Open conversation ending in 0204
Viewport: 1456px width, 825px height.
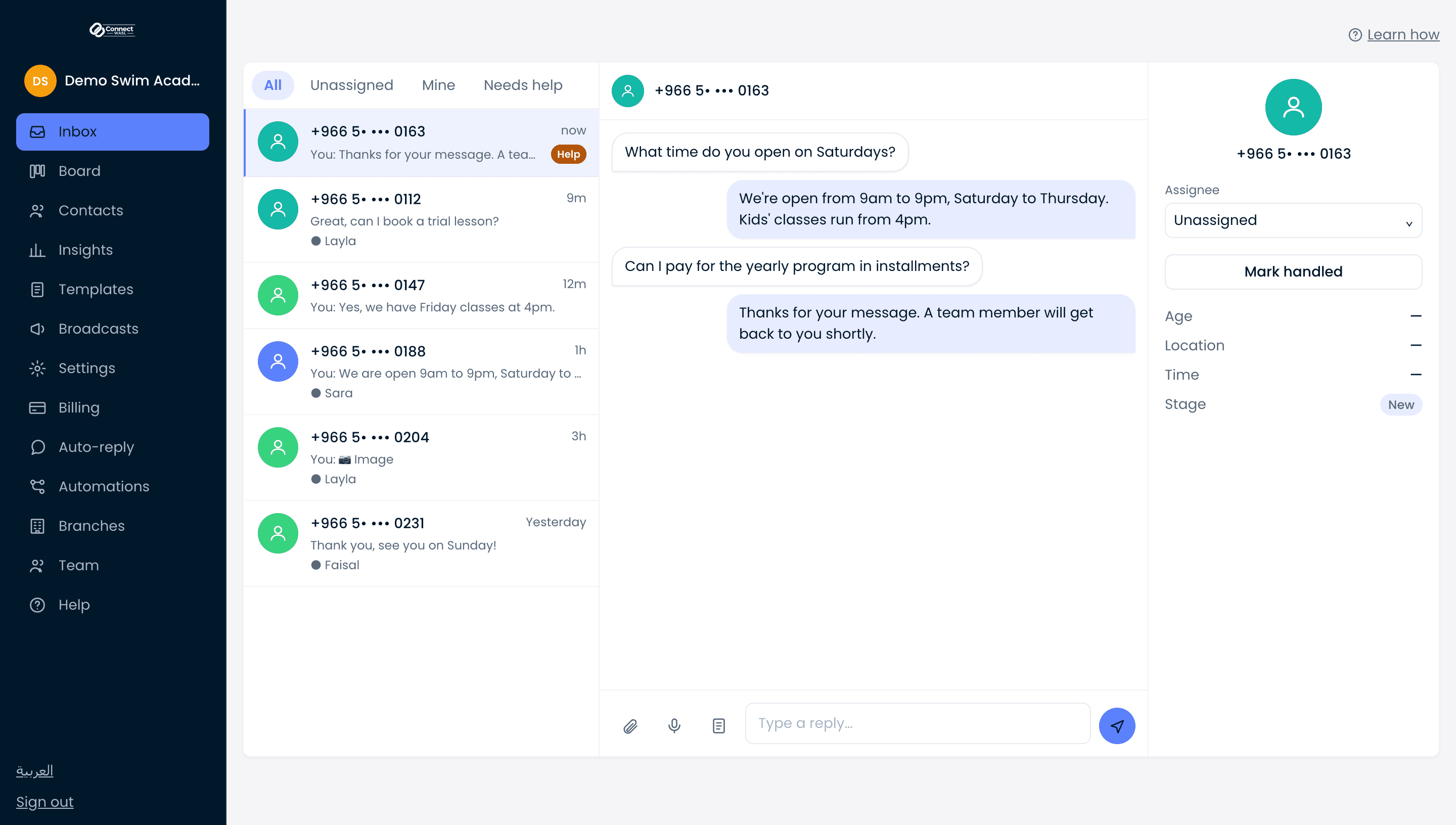pyautogui.click(x=421, y=458)
